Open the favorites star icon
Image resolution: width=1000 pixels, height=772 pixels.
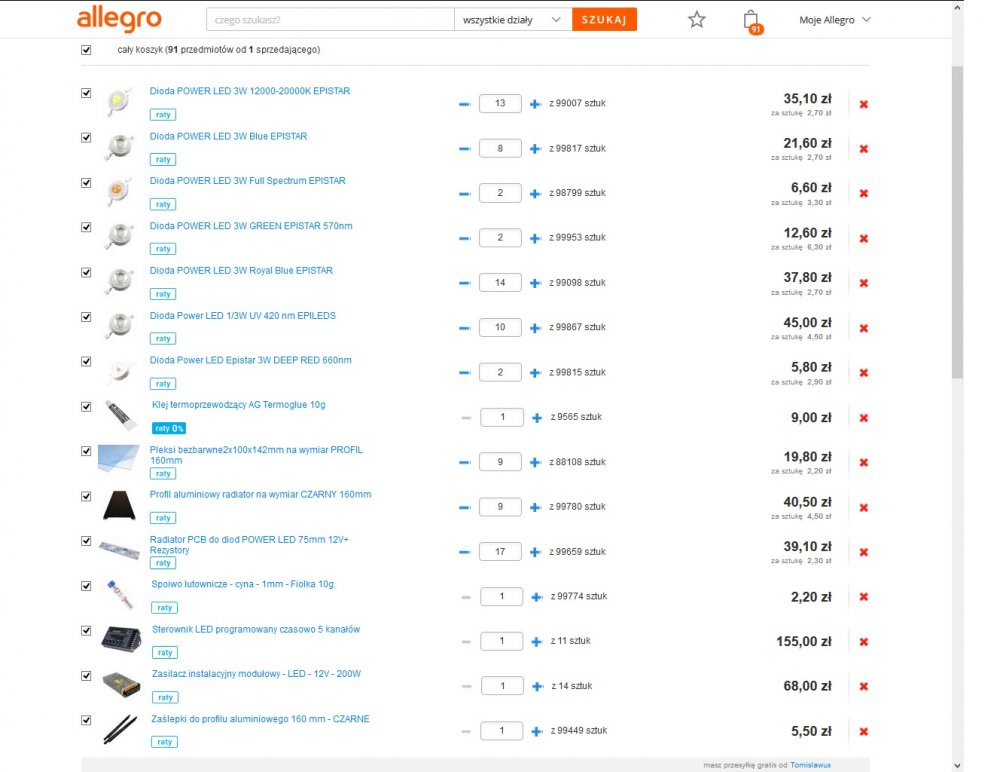point(697,19)
